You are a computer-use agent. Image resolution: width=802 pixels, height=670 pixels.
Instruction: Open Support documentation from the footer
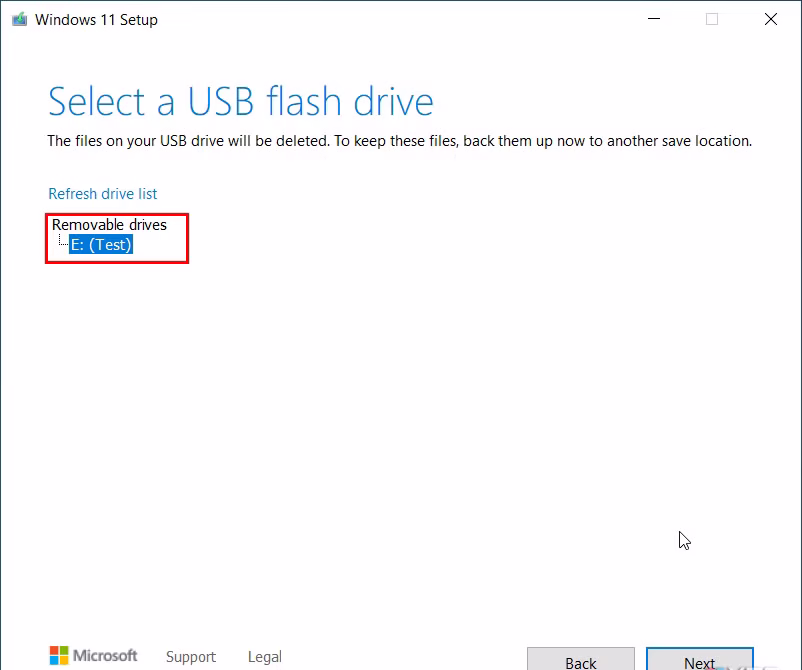(191, 657)
